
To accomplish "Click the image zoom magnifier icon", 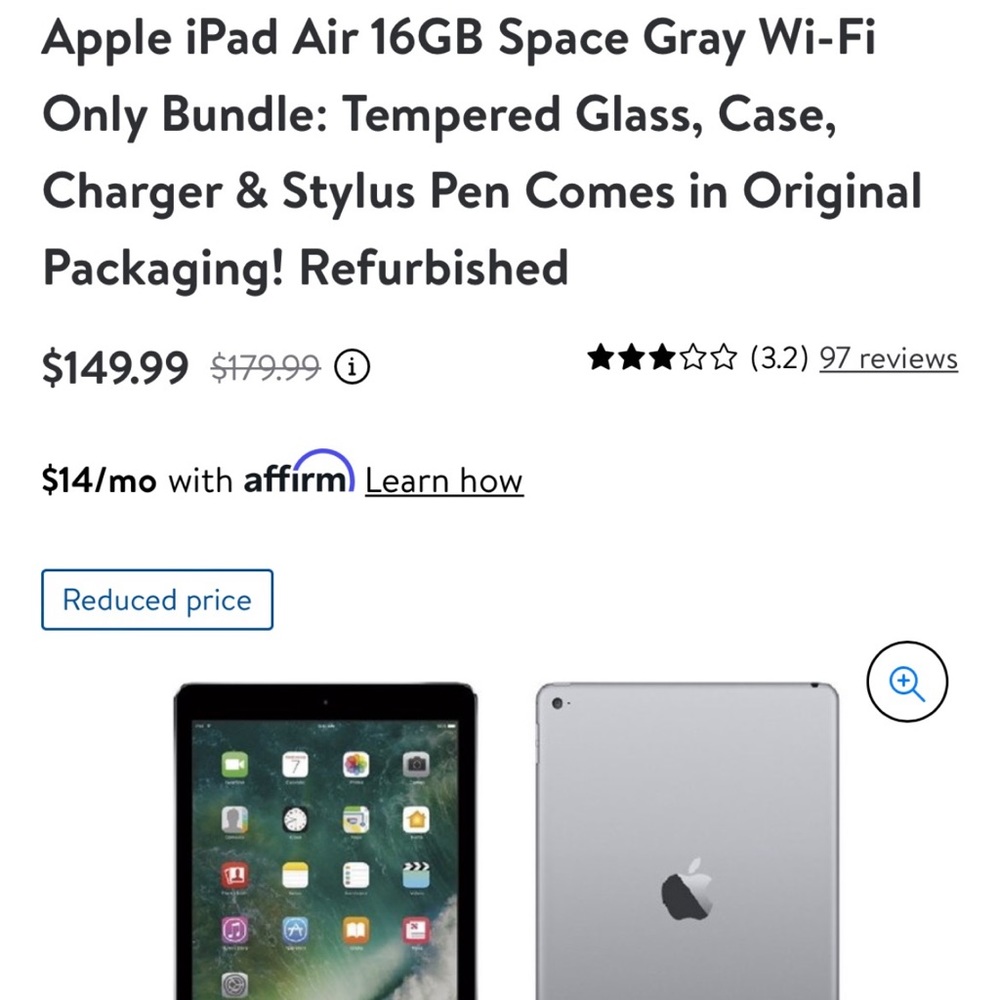I will (907, 681).
